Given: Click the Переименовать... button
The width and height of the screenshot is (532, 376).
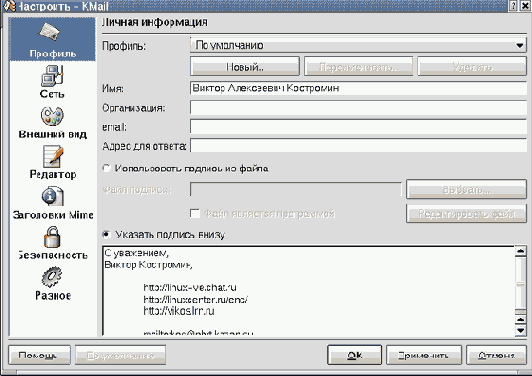Looking at the screenshot, I should click(359, 66).
